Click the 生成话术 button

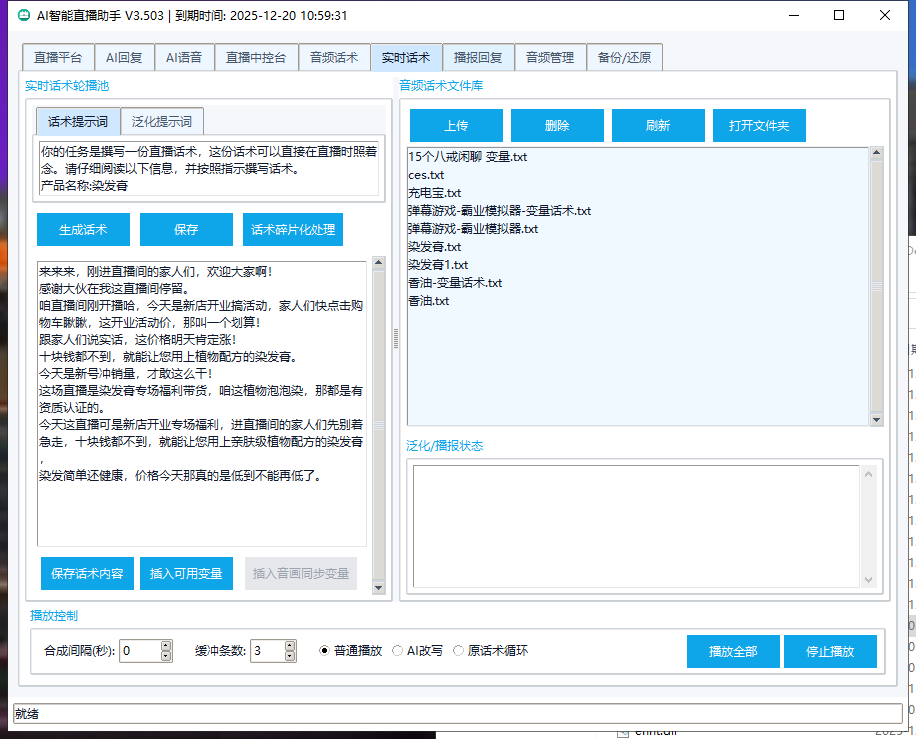(83, 230)
